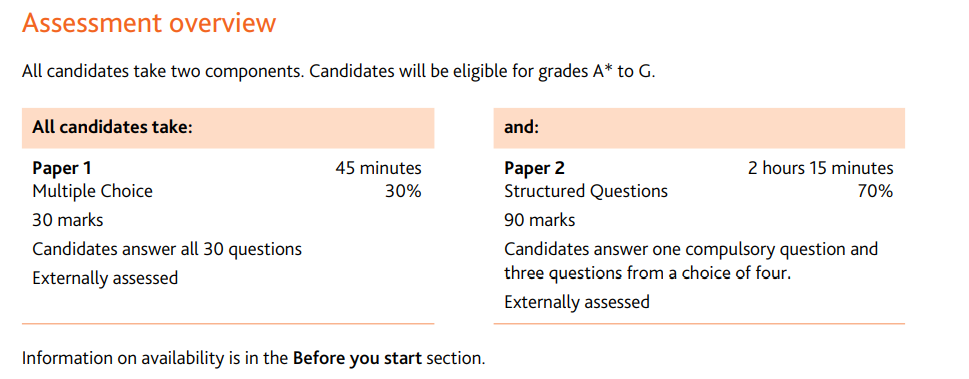Click 'Externally assessed' under Paper 2

(577, 302)
